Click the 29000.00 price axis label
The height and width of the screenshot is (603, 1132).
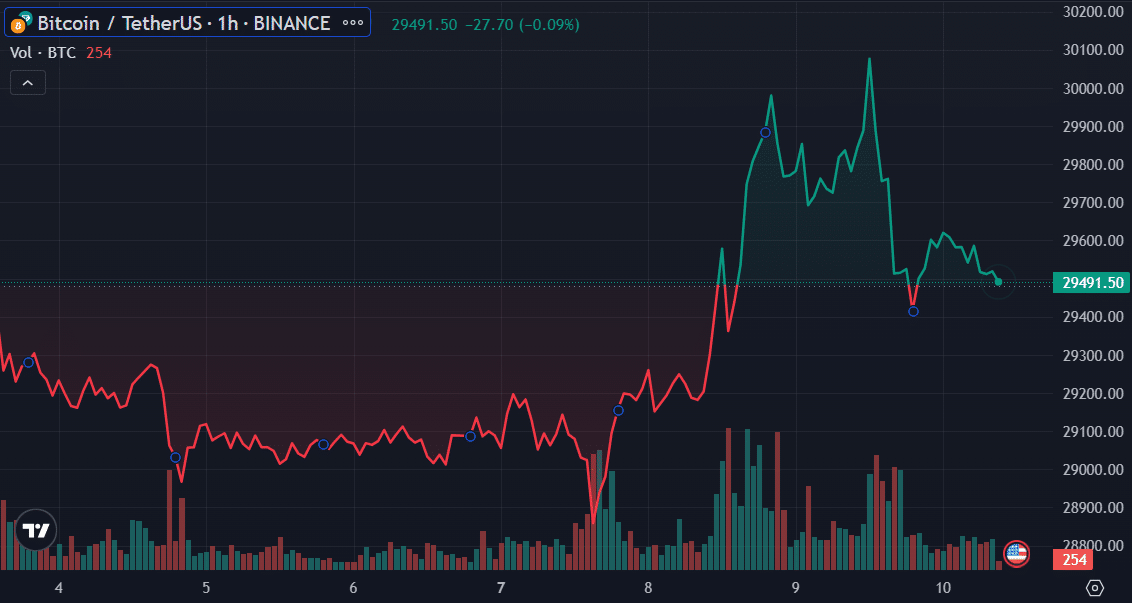click(x=1093, y=469)
